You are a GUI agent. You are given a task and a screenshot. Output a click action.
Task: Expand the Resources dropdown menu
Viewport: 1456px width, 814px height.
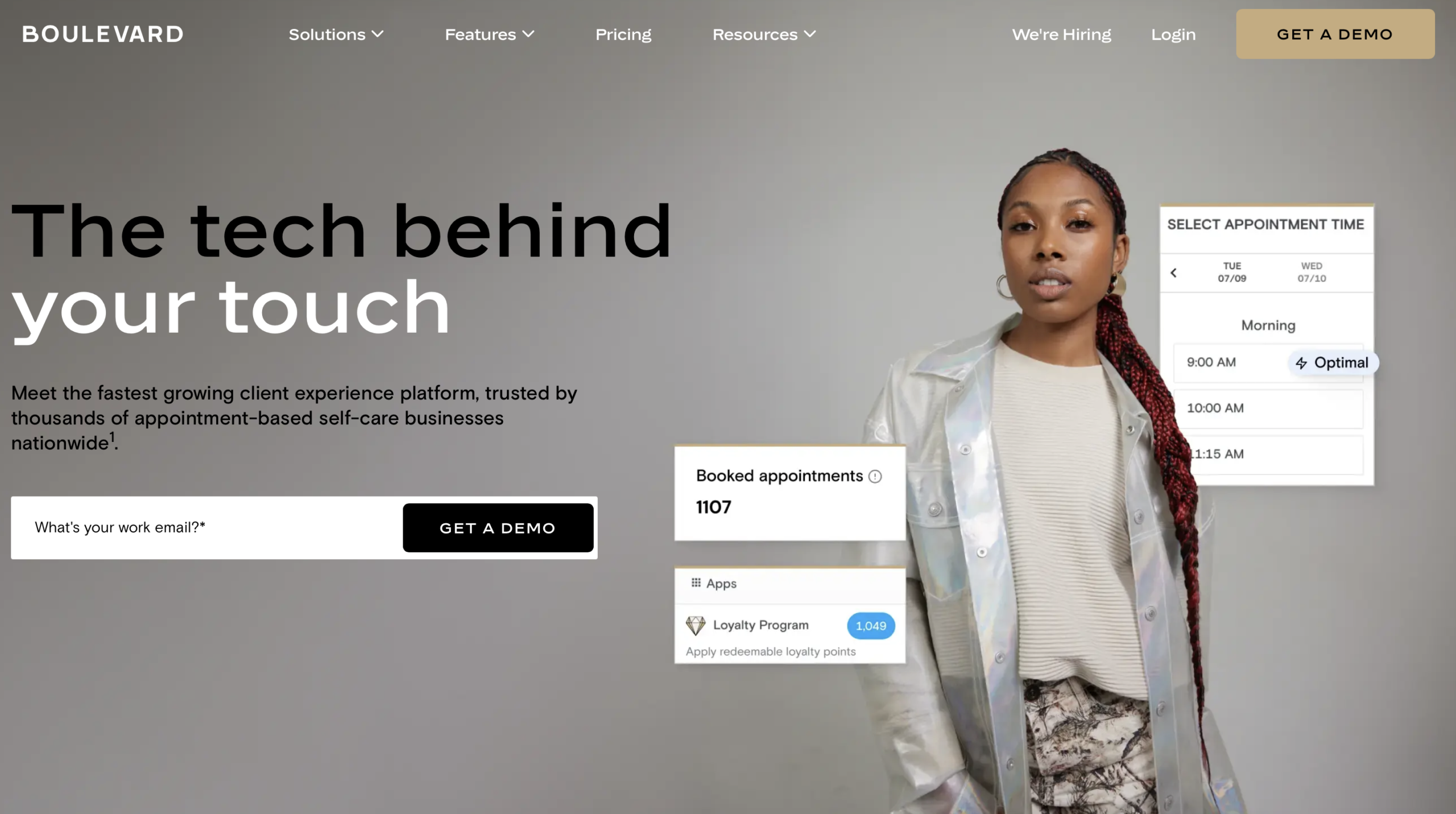pos(764,35)
